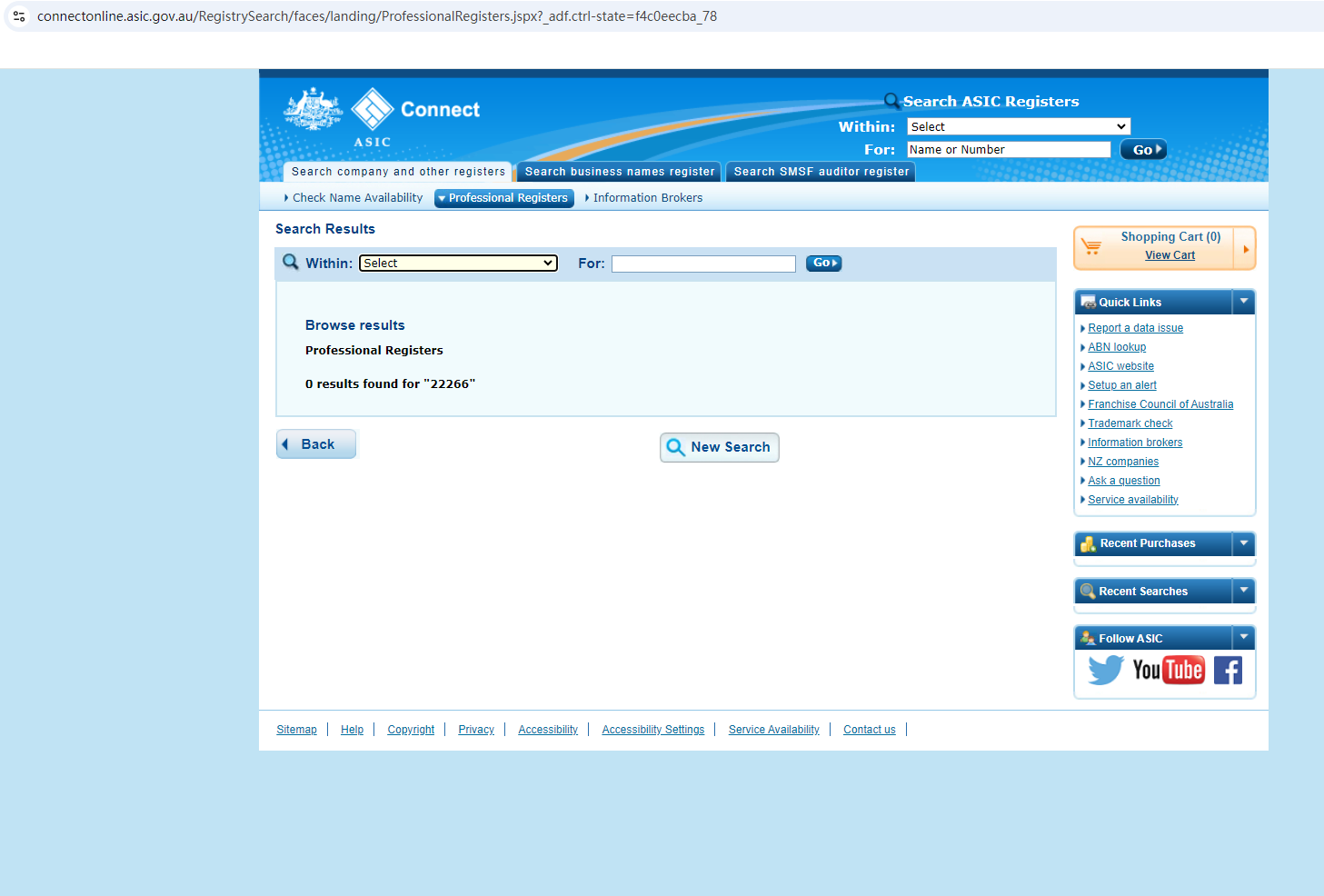Open Trademark check link
The height and width of the screenshot is (896, 1324).
[1130, 423]
